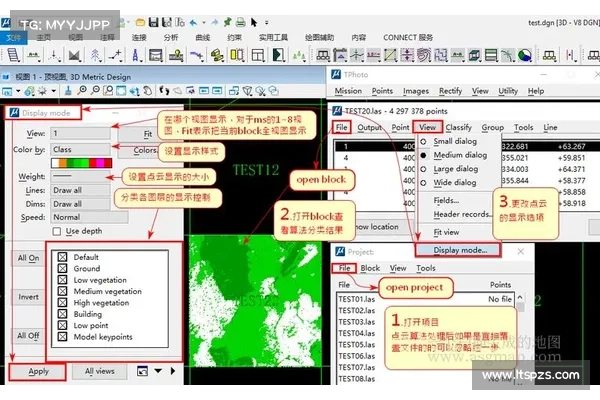Click the Save floppy disk icon
This screenshot has height=400, width=600.
[x=153, y=23]
